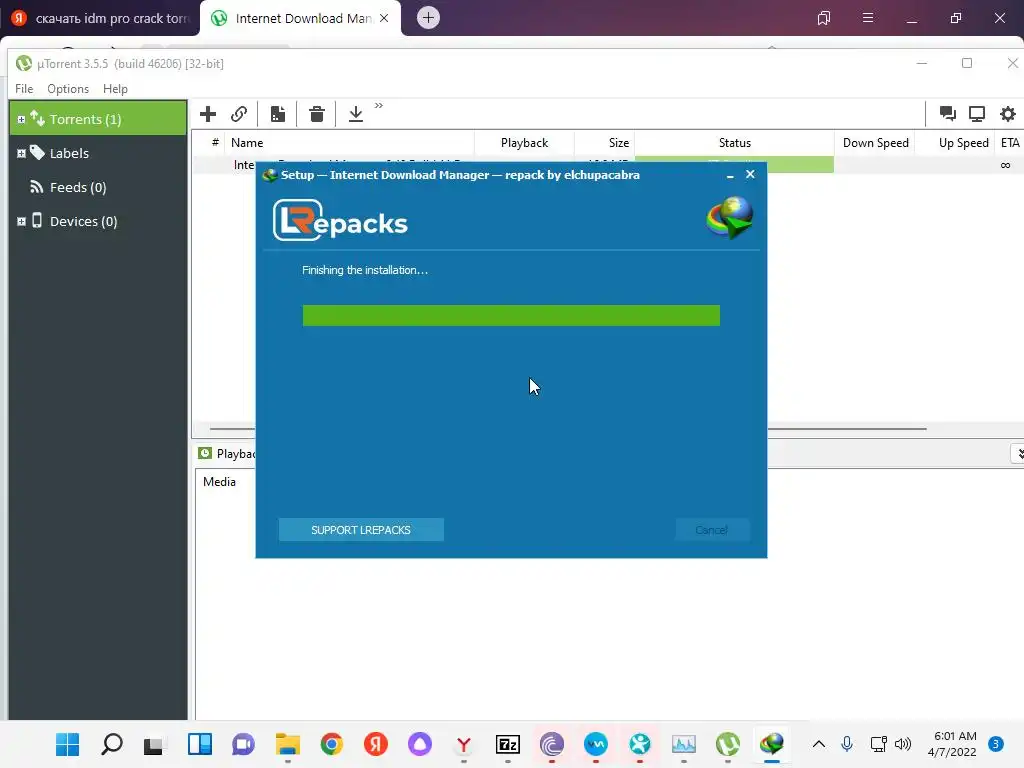This screenshot has width=1024, height=768.
Task: Expand the Labels tree node
Action: (21, 153)
